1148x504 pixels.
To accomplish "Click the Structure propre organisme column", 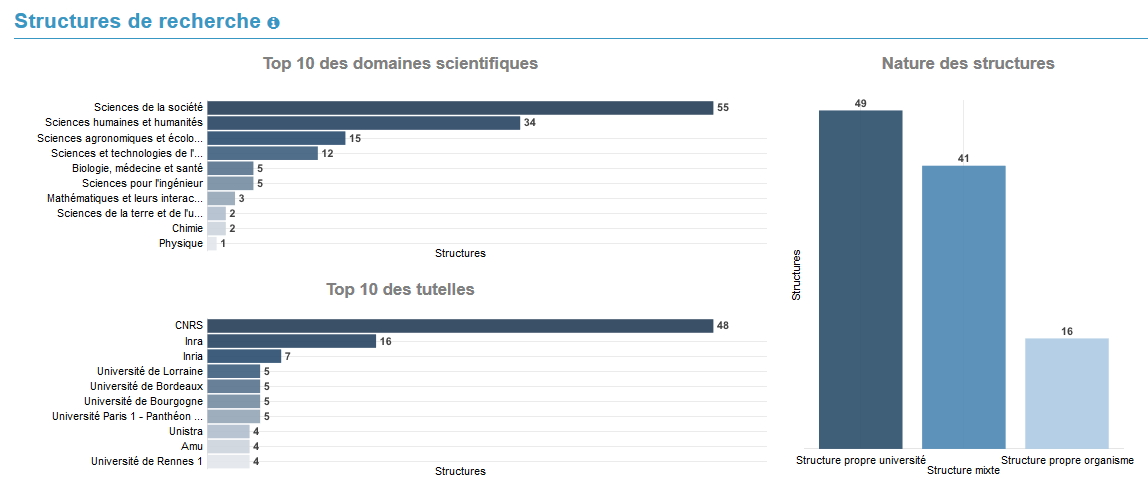I will point(1067,393).
